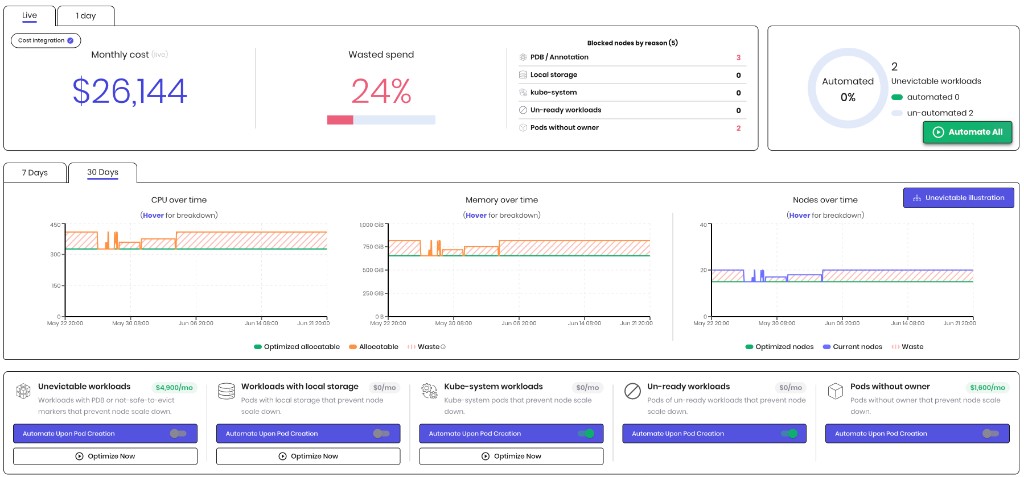Click the local storage database icon

[x=227, y=391]
